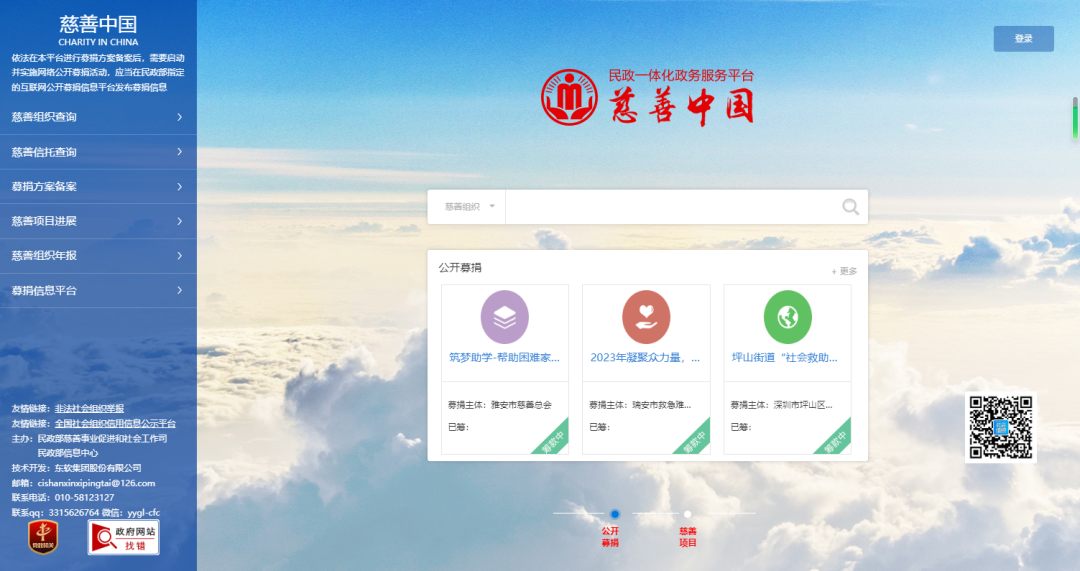Screen dimensions: 1080x571
Task: Click the CHARITY IN CHINA sidebar title
Action: click(x=98, y=42)
